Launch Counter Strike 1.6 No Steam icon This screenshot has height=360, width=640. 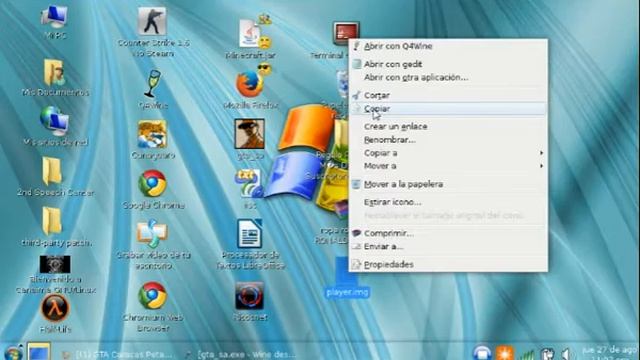pos(152,21)
